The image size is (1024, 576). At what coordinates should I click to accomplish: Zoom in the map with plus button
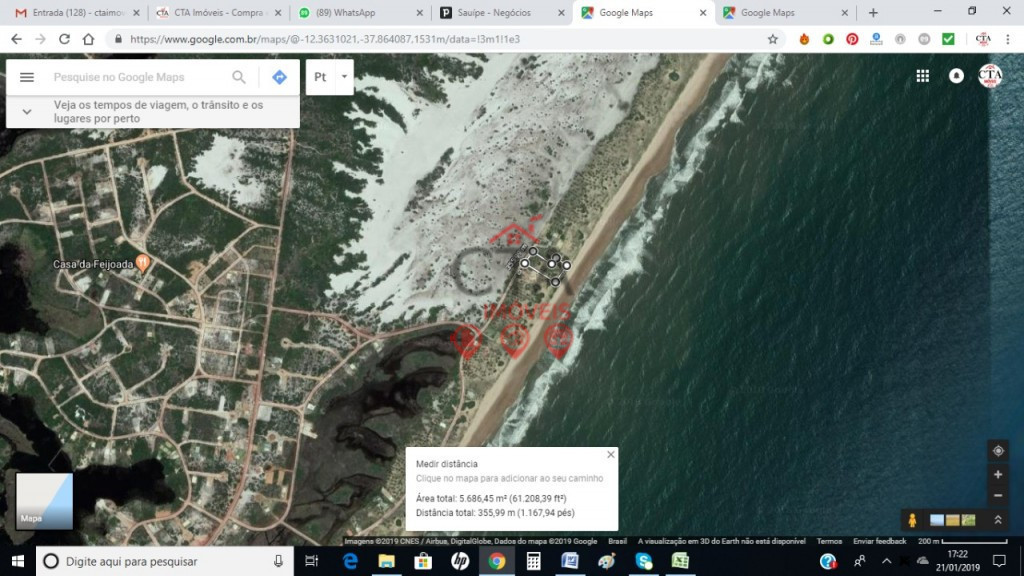tap(997, 475)
